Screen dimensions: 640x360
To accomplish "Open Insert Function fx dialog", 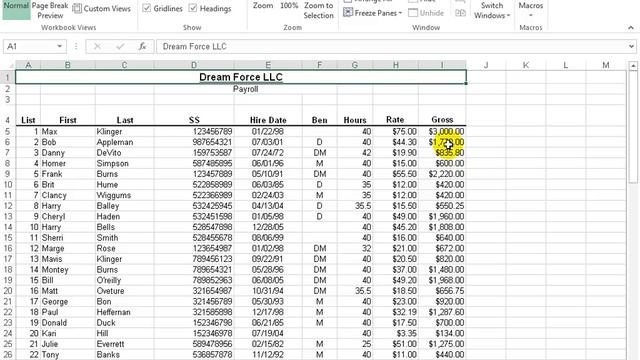I will click(x=142, y=47).
